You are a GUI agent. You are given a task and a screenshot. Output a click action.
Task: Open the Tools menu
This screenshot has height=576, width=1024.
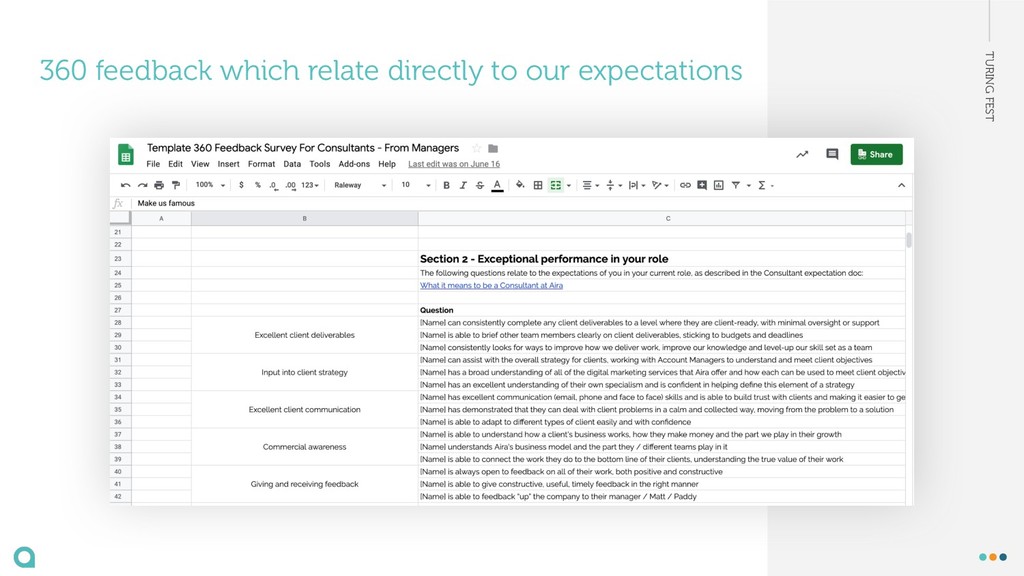[319, 164]
